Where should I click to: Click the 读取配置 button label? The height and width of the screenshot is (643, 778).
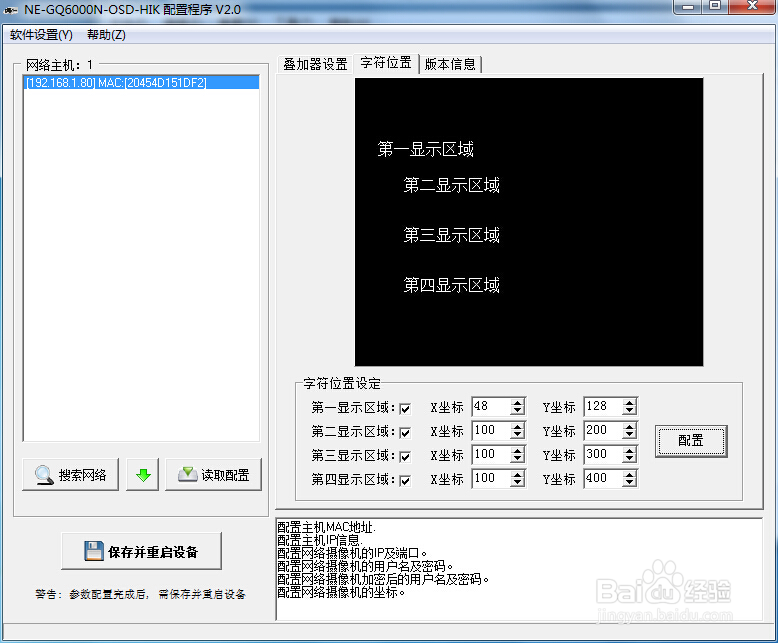pyautogui.click(x=225, y=475)
